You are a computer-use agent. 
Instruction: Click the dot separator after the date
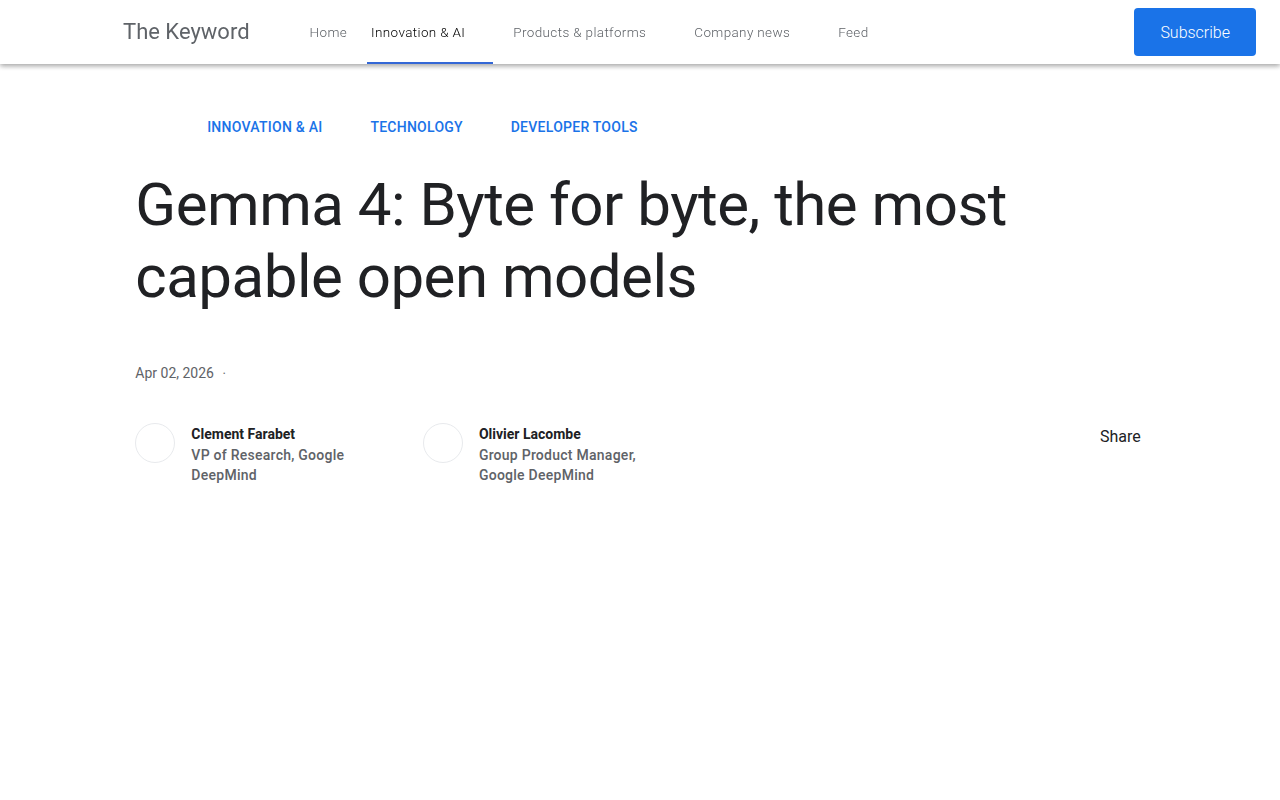pos(224,373)
